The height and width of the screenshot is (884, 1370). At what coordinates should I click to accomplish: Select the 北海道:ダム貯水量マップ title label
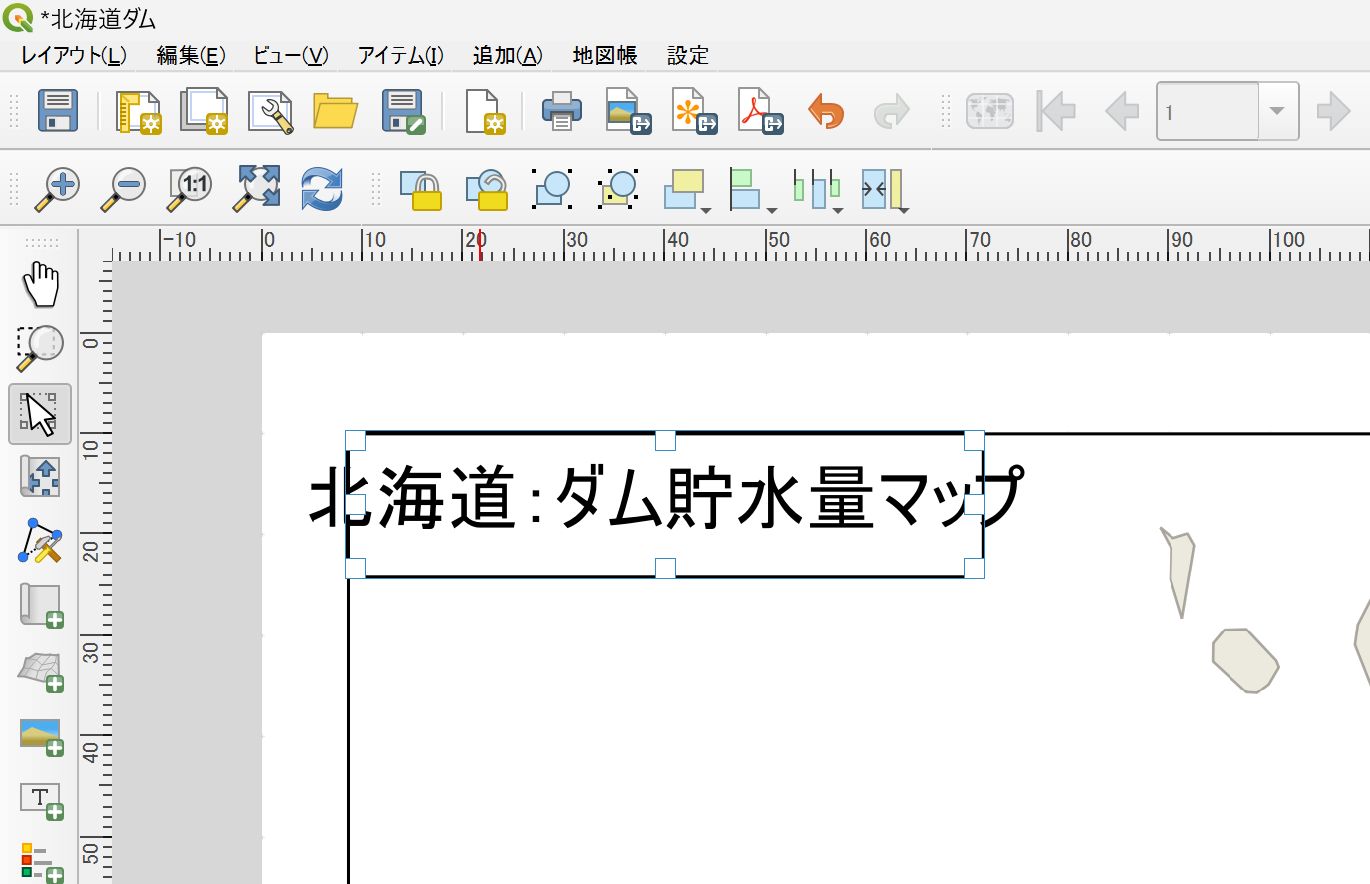click(x=665, y=505)
